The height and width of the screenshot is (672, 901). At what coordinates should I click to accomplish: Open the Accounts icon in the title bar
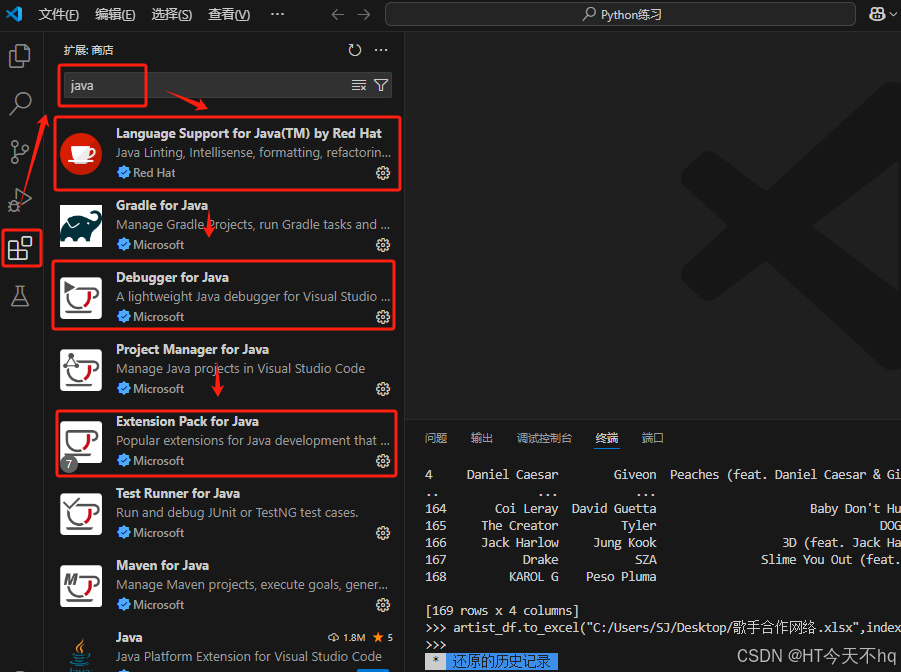pos(879,14)
